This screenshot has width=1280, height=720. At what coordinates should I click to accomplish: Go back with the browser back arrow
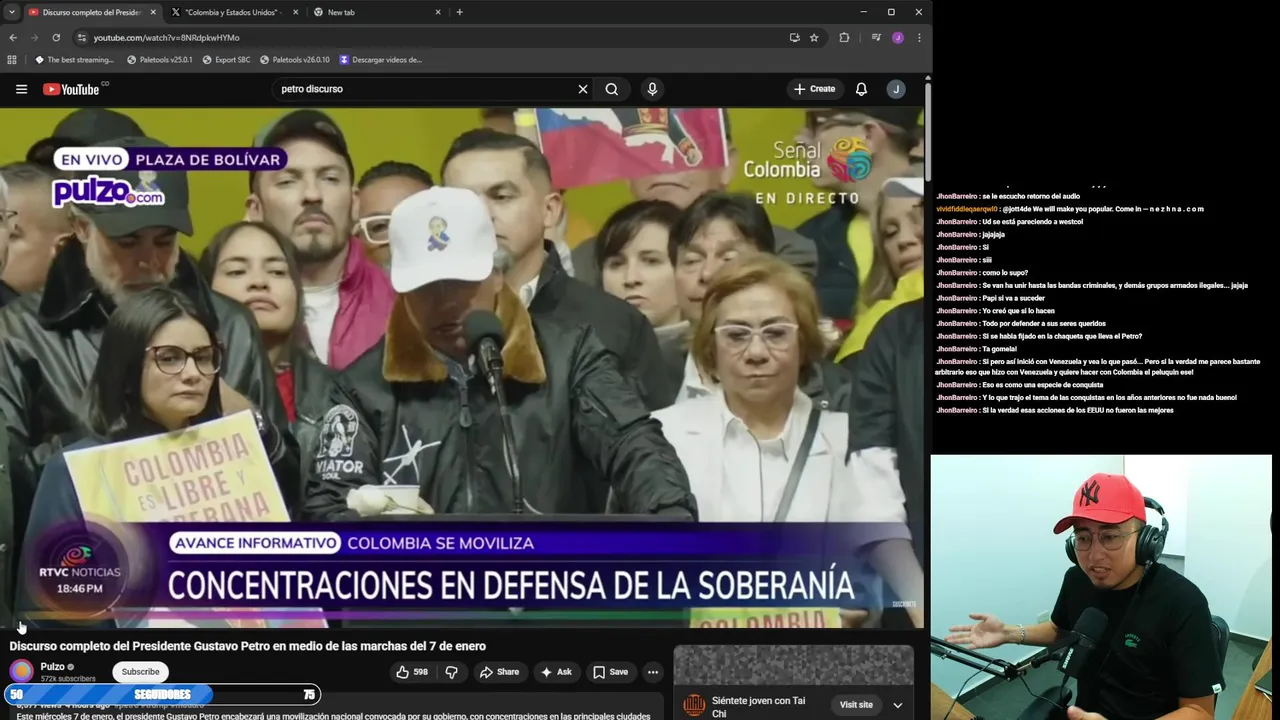click(x=13, y=38)
